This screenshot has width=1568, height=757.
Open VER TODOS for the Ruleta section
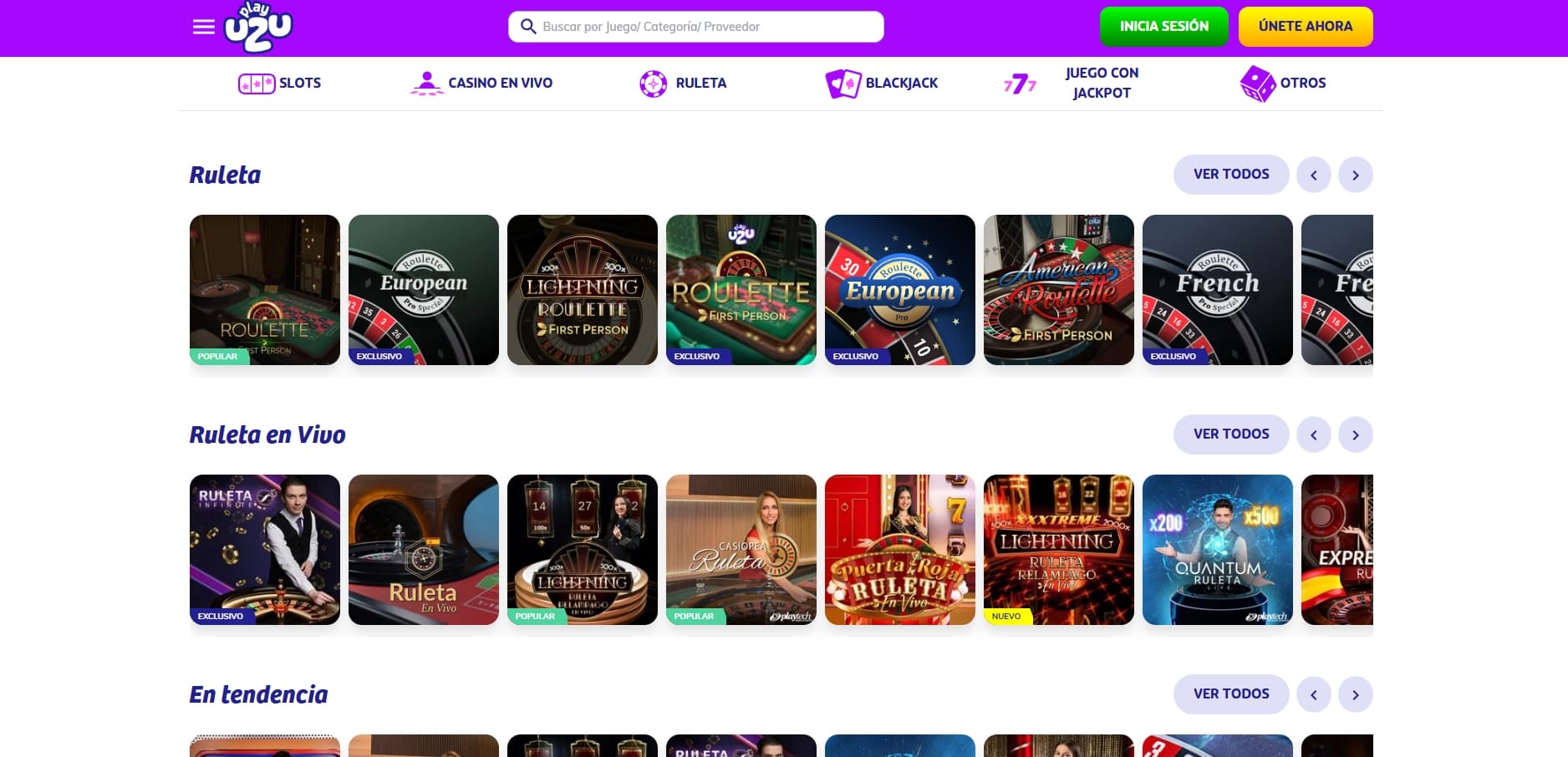click(1230, 175)
